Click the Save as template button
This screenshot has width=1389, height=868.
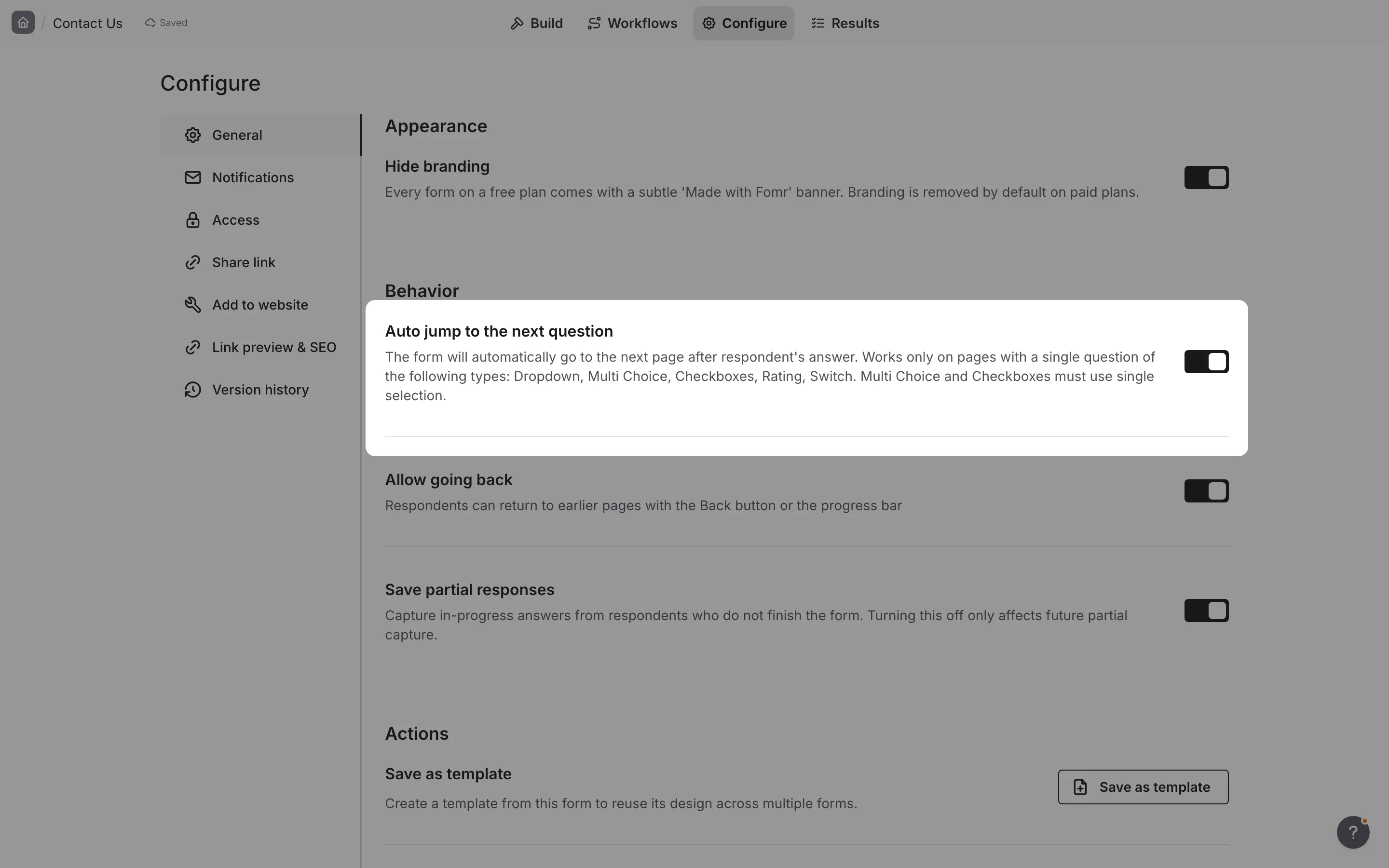1144,787
